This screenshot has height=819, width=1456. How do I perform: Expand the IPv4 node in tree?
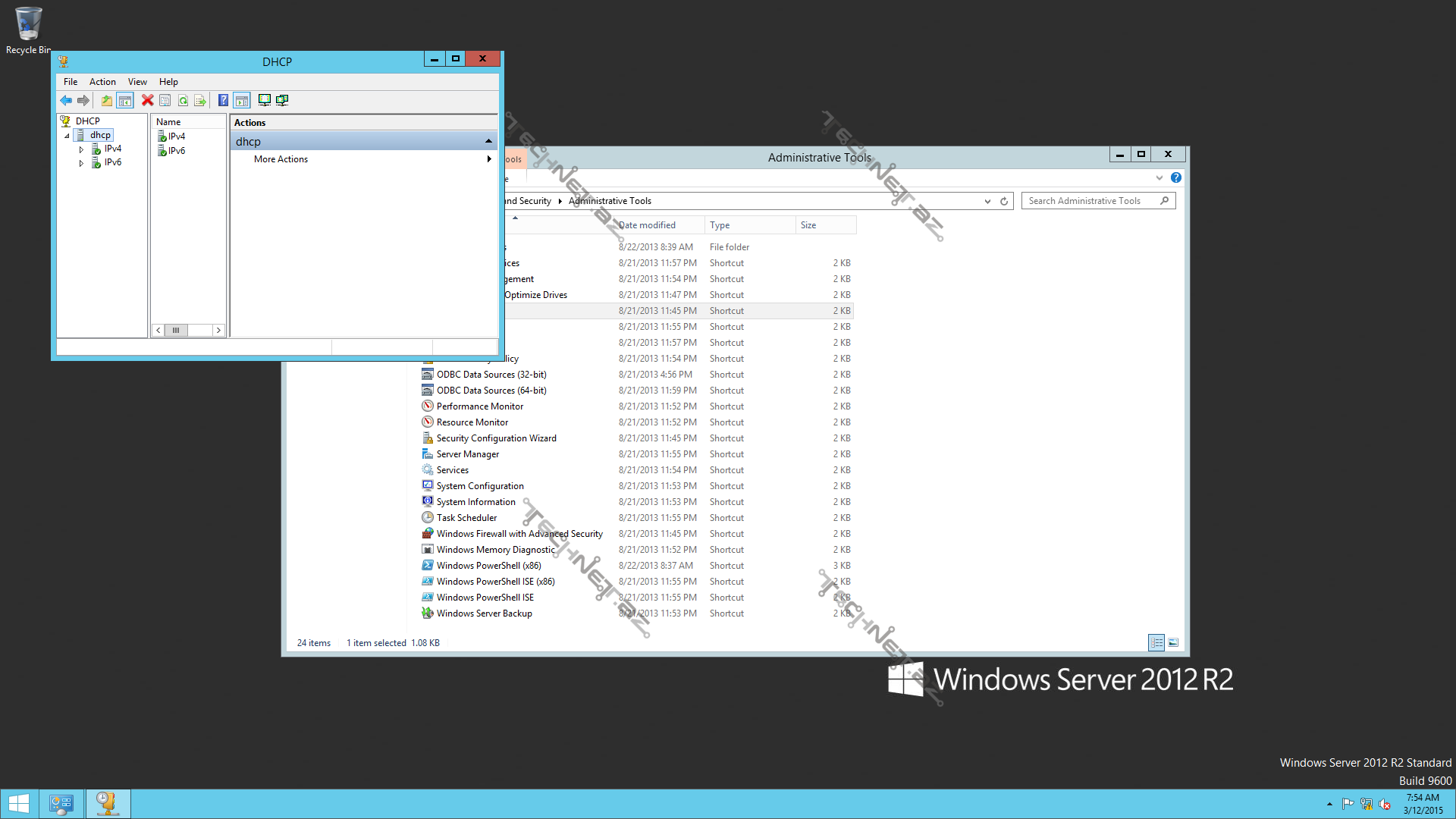click(81, 149)
